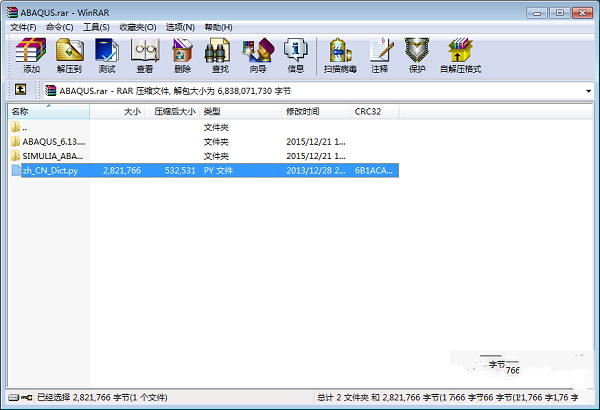The height and width of the screenshot is (410, 600).
Task: Sort by Type (类型) column header
Action: 240,111
